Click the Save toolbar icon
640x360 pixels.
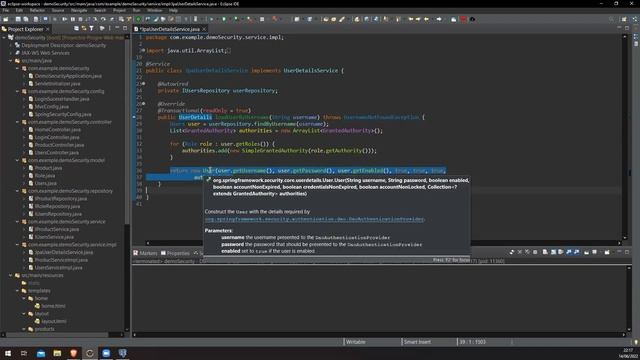pos(18,19)
